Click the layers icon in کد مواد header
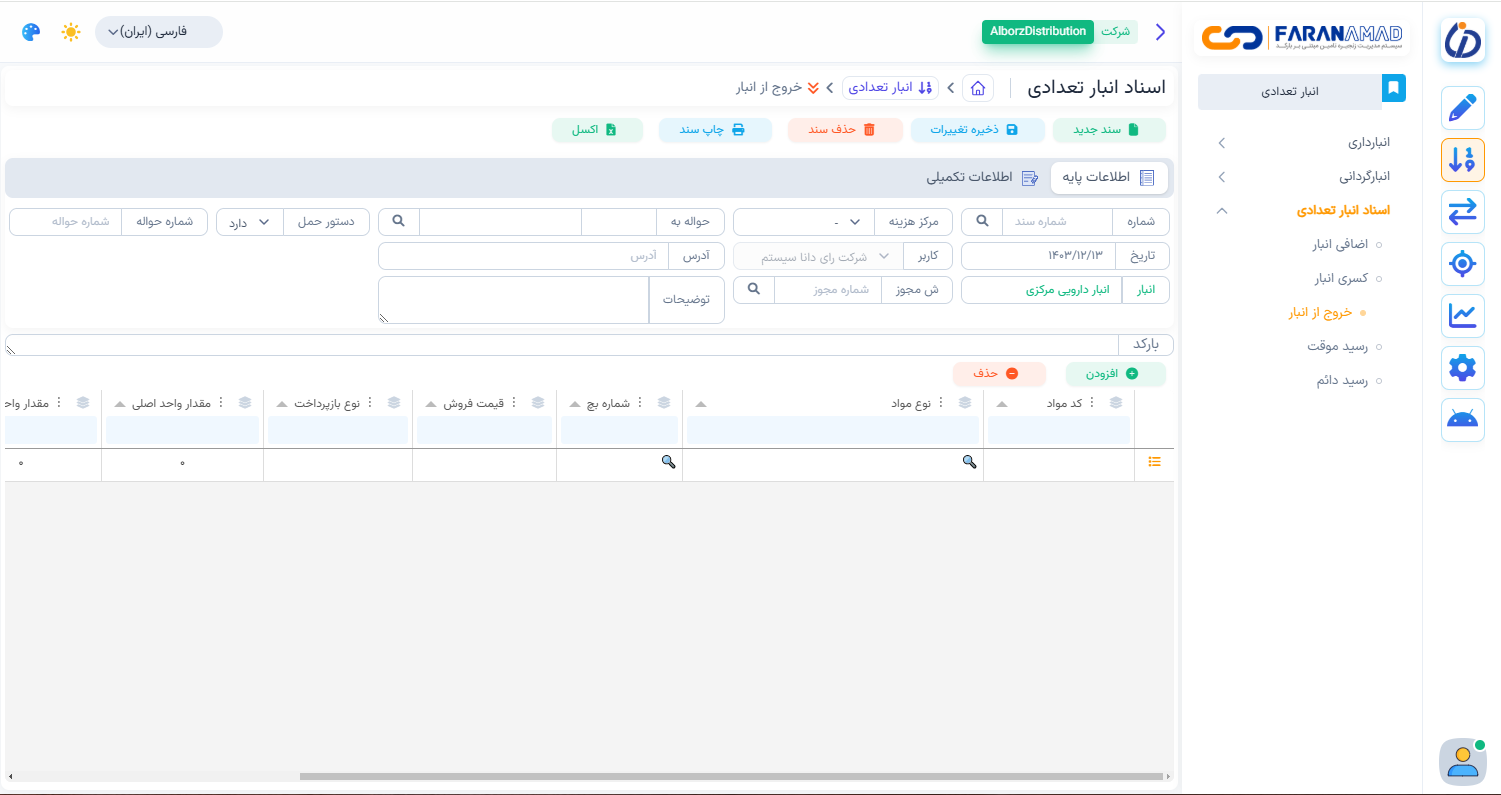This screenshot has height=795, width=1501. 1116,403
